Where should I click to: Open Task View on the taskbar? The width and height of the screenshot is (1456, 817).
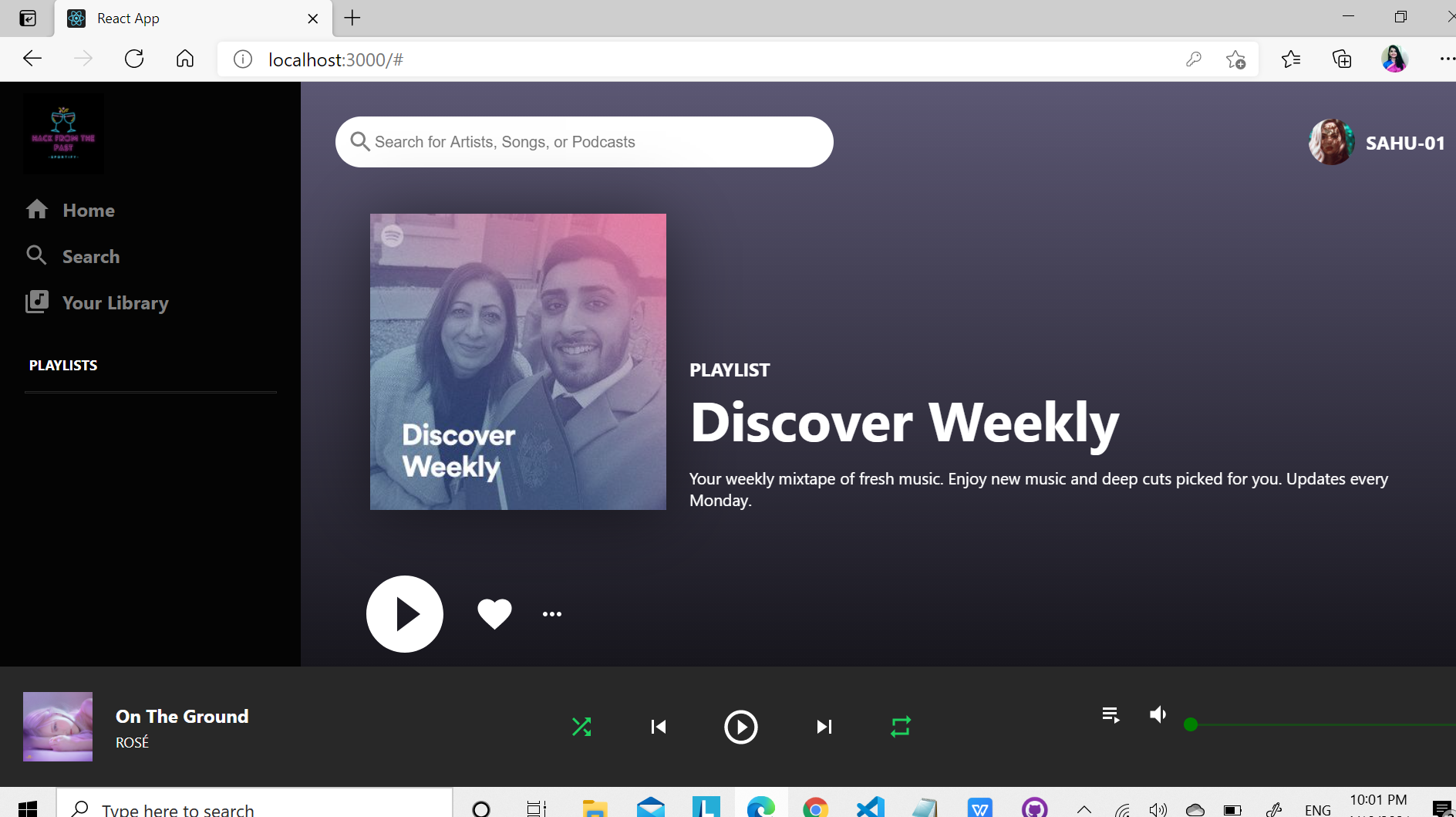pyautogui.click(x=536, y=808)
